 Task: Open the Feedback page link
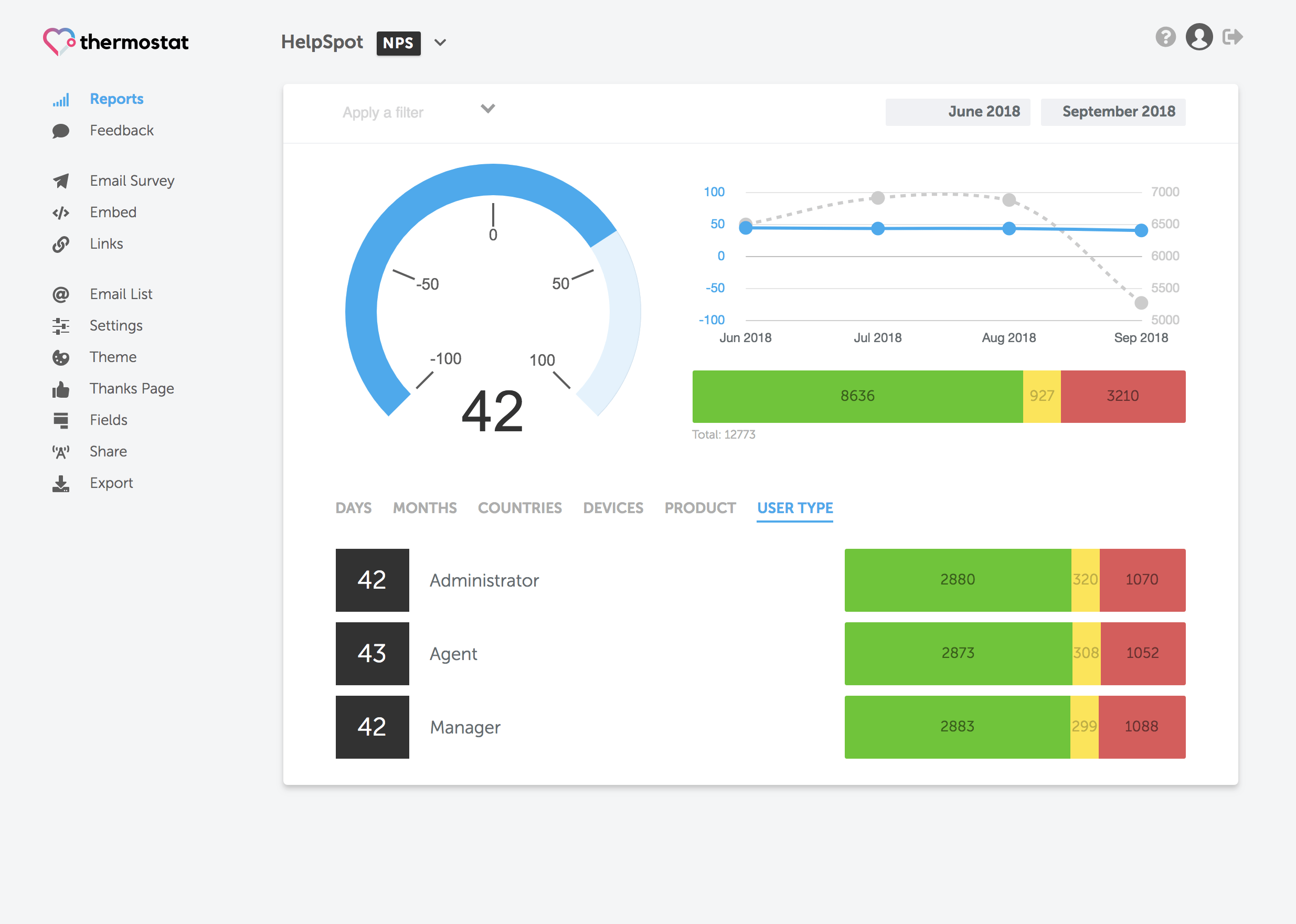pyautogui.click(x=121, y=131)
